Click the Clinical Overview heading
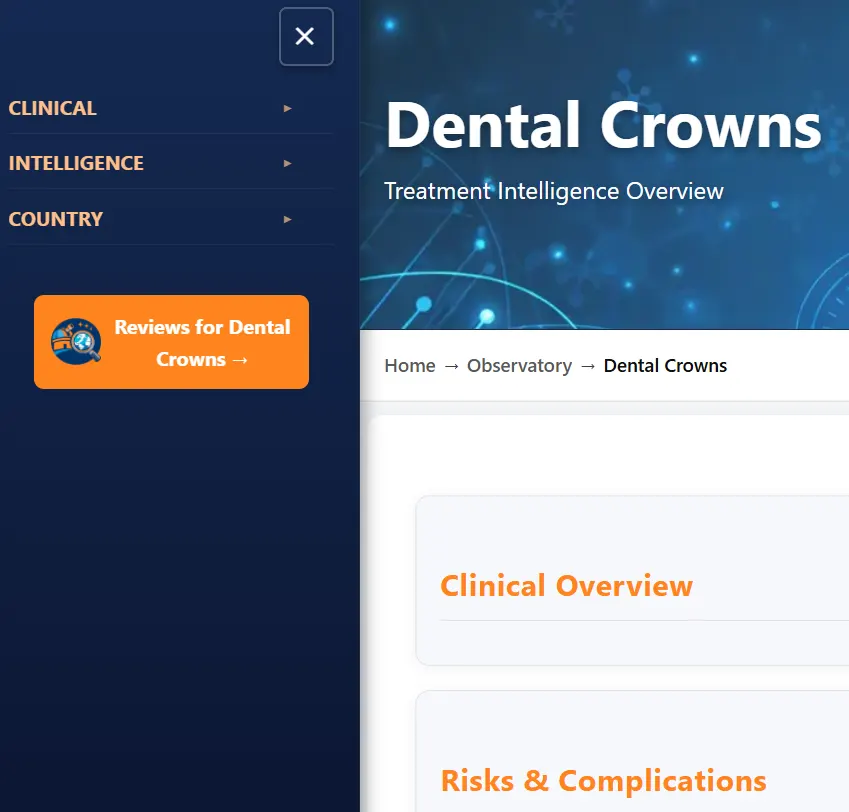This screenshot has width=849, height=812. [566, 586]
